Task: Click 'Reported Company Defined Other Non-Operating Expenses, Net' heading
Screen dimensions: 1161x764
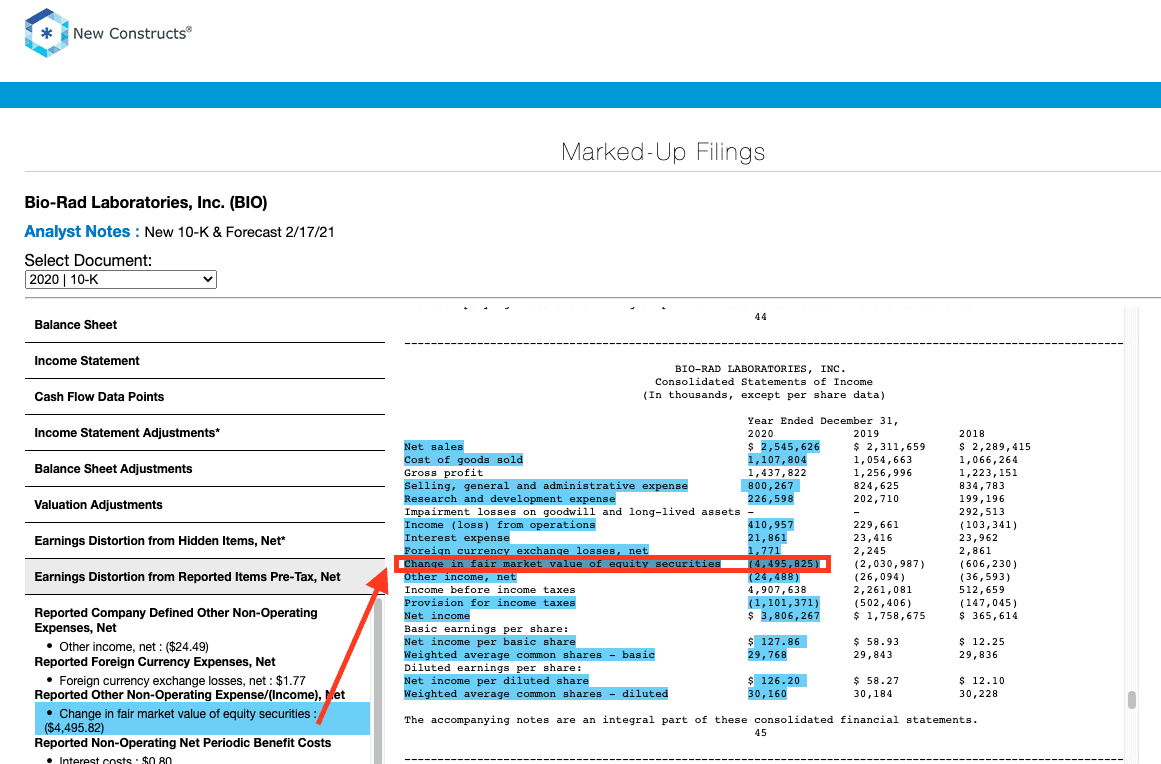Action: 175,620
